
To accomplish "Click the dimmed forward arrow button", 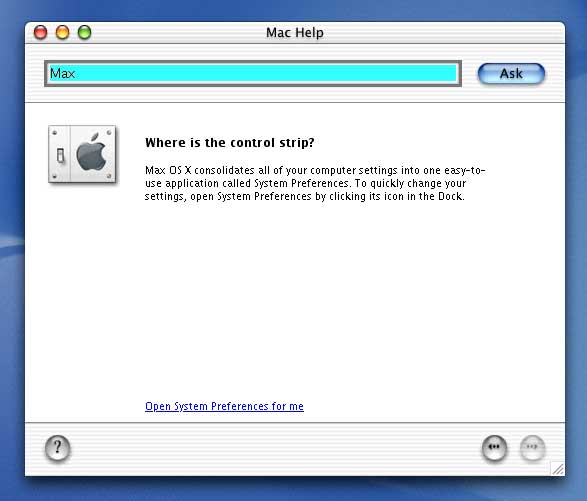I will tap(532, 447).
